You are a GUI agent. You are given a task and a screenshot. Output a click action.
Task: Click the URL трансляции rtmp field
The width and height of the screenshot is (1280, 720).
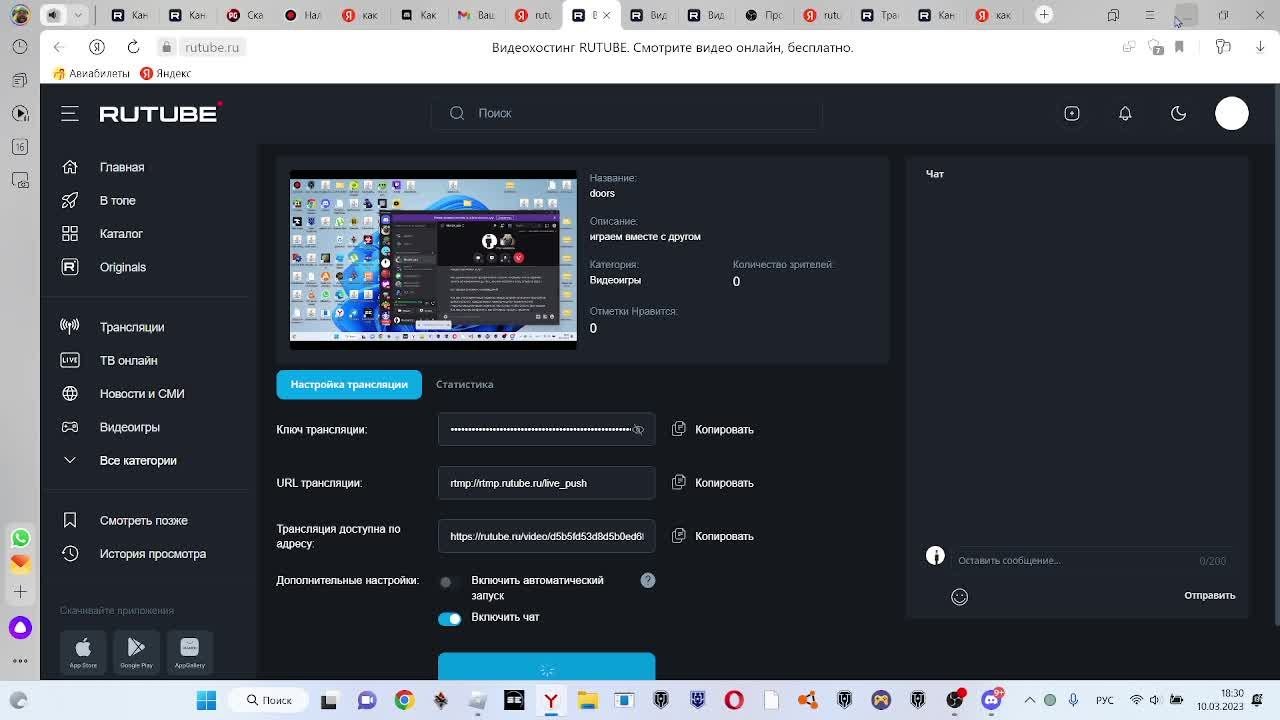(x=546, y=483)
